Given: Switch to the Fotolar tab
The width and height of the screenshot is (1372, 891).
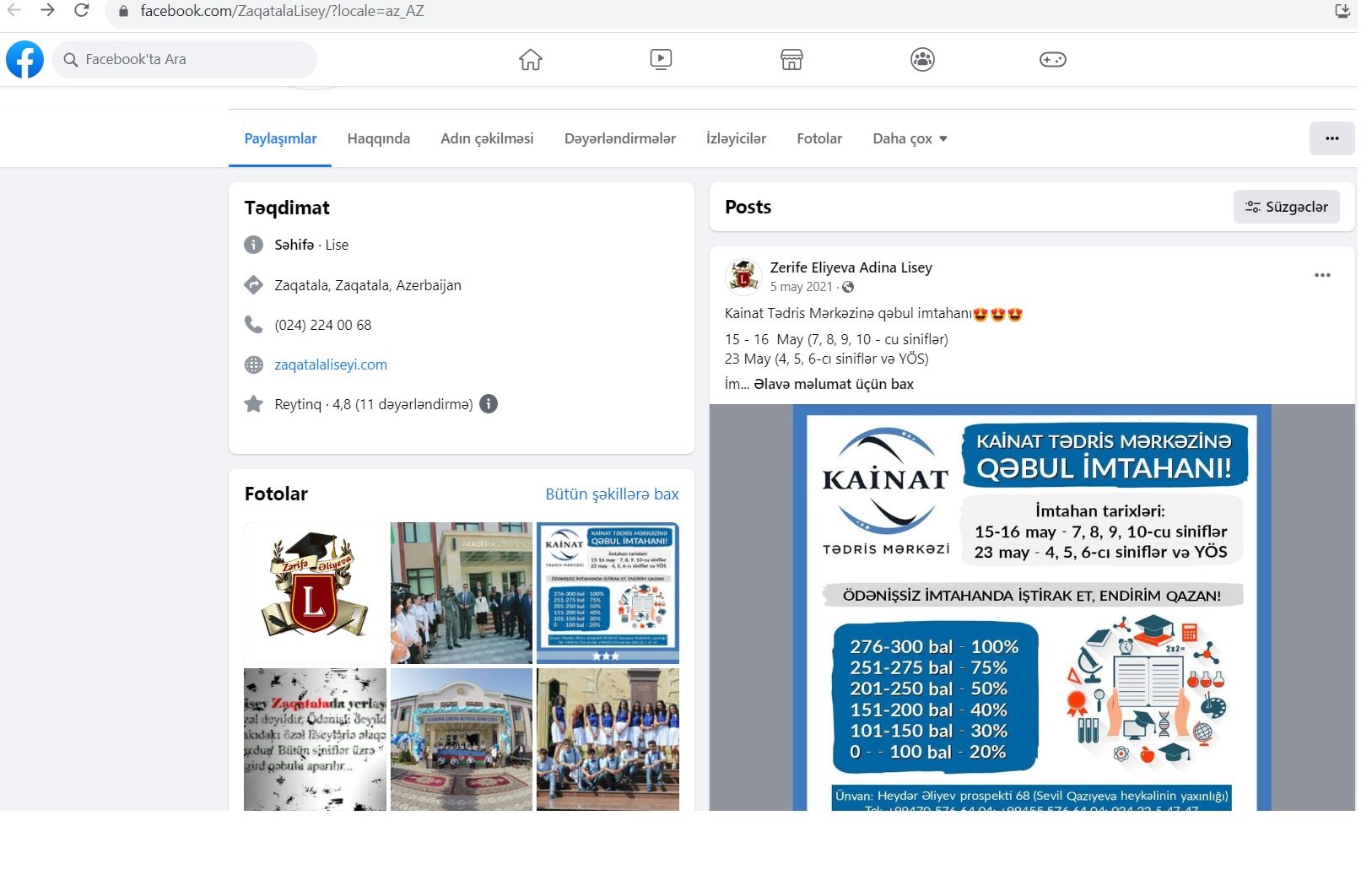Looking at the screenshot, I should pyautogui.click(x=818, y=138).
